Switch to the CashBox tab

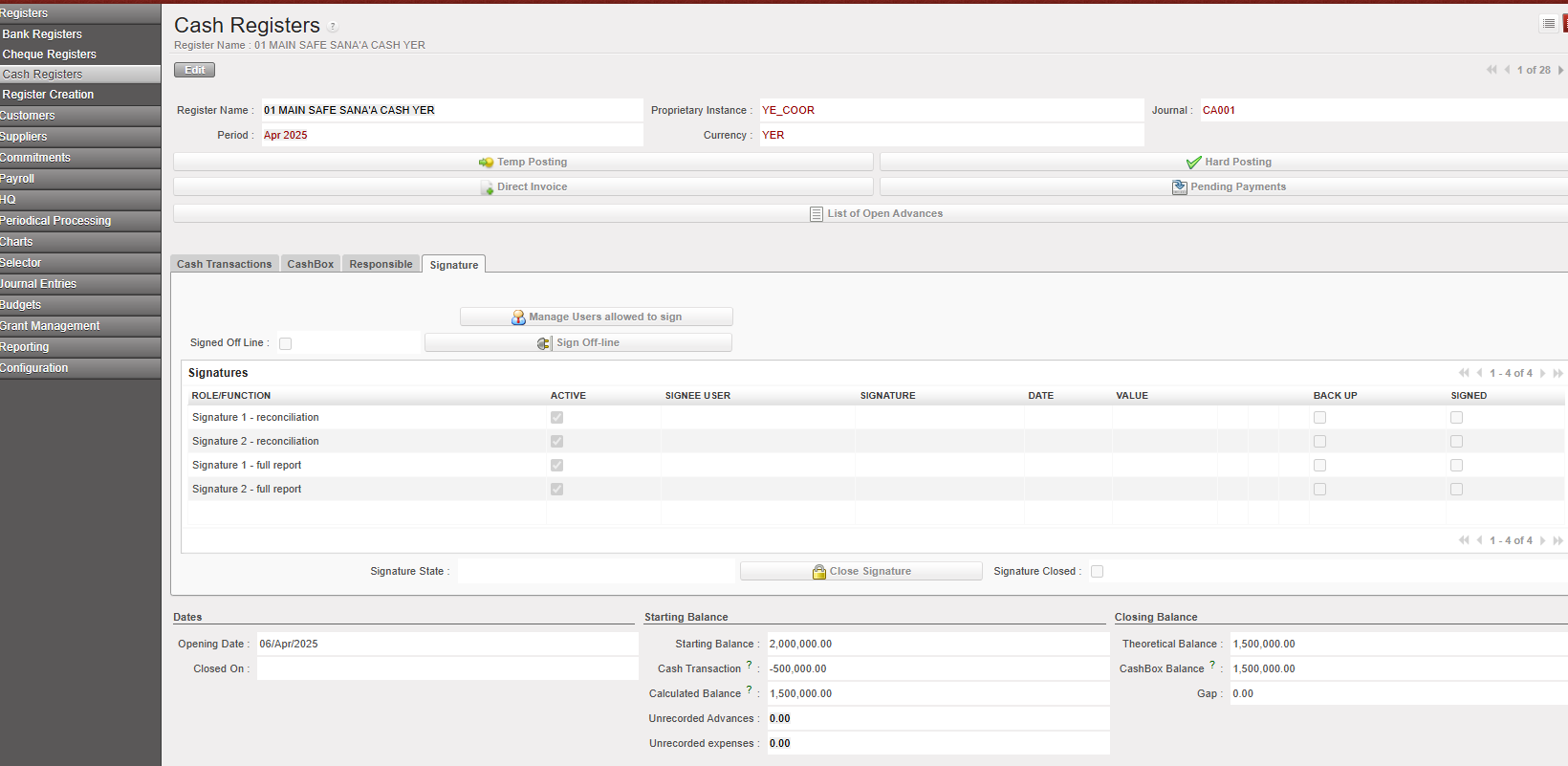310,264
